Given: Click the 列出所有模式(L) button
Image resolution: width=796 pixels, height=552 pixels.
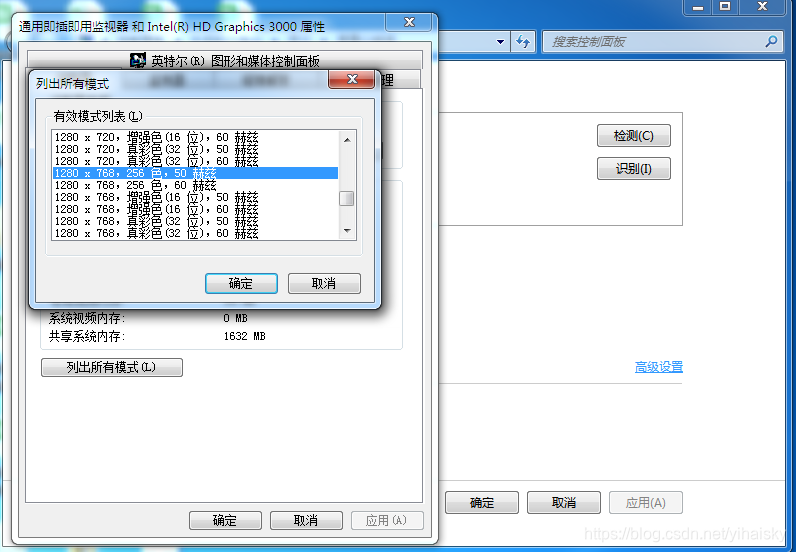Looking at the screenshot, I should click(112, 367).
